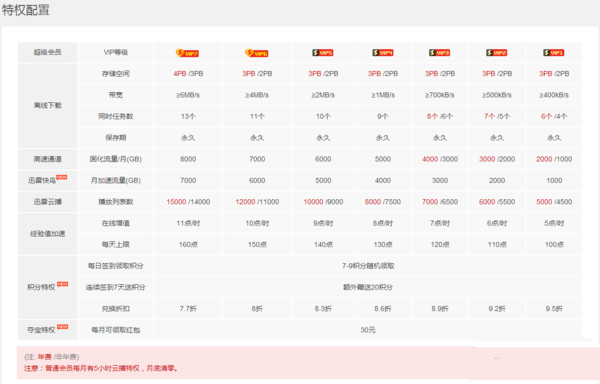The width and height of the screenshot is (600, 384).
Task: Click the 保存期 row label
Action: tap(116, 138)
